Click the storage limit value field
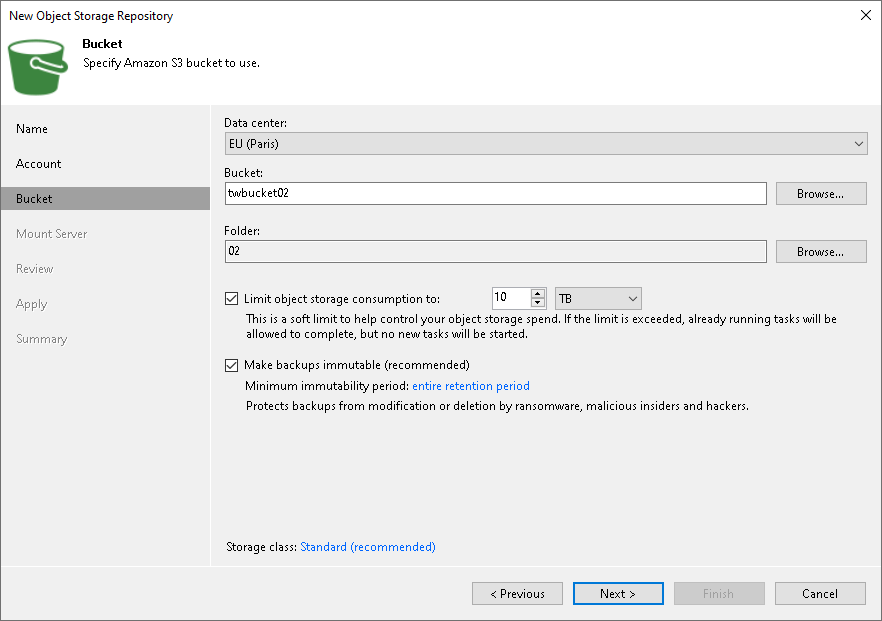The width and height of the screenshot is (882, 621). [511, 298]
